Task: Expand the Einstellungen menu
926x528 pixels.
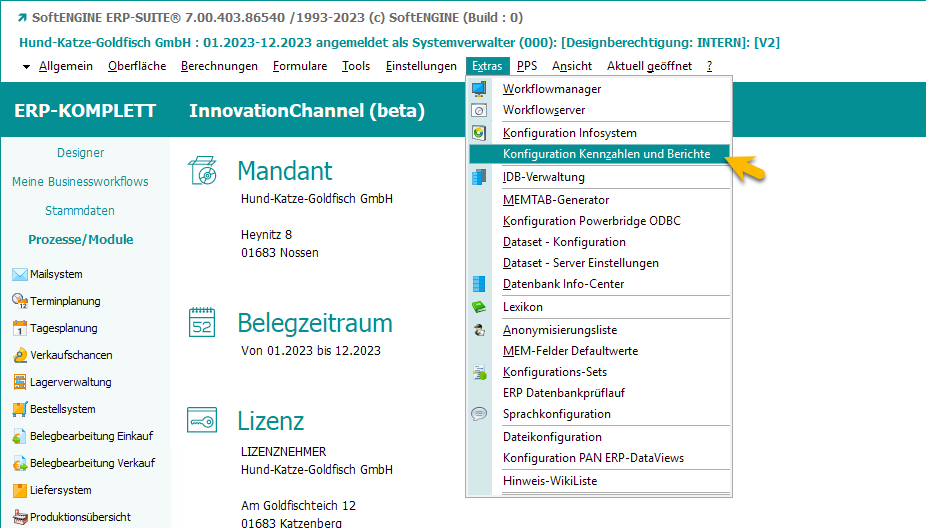Action: click(420, 66)
